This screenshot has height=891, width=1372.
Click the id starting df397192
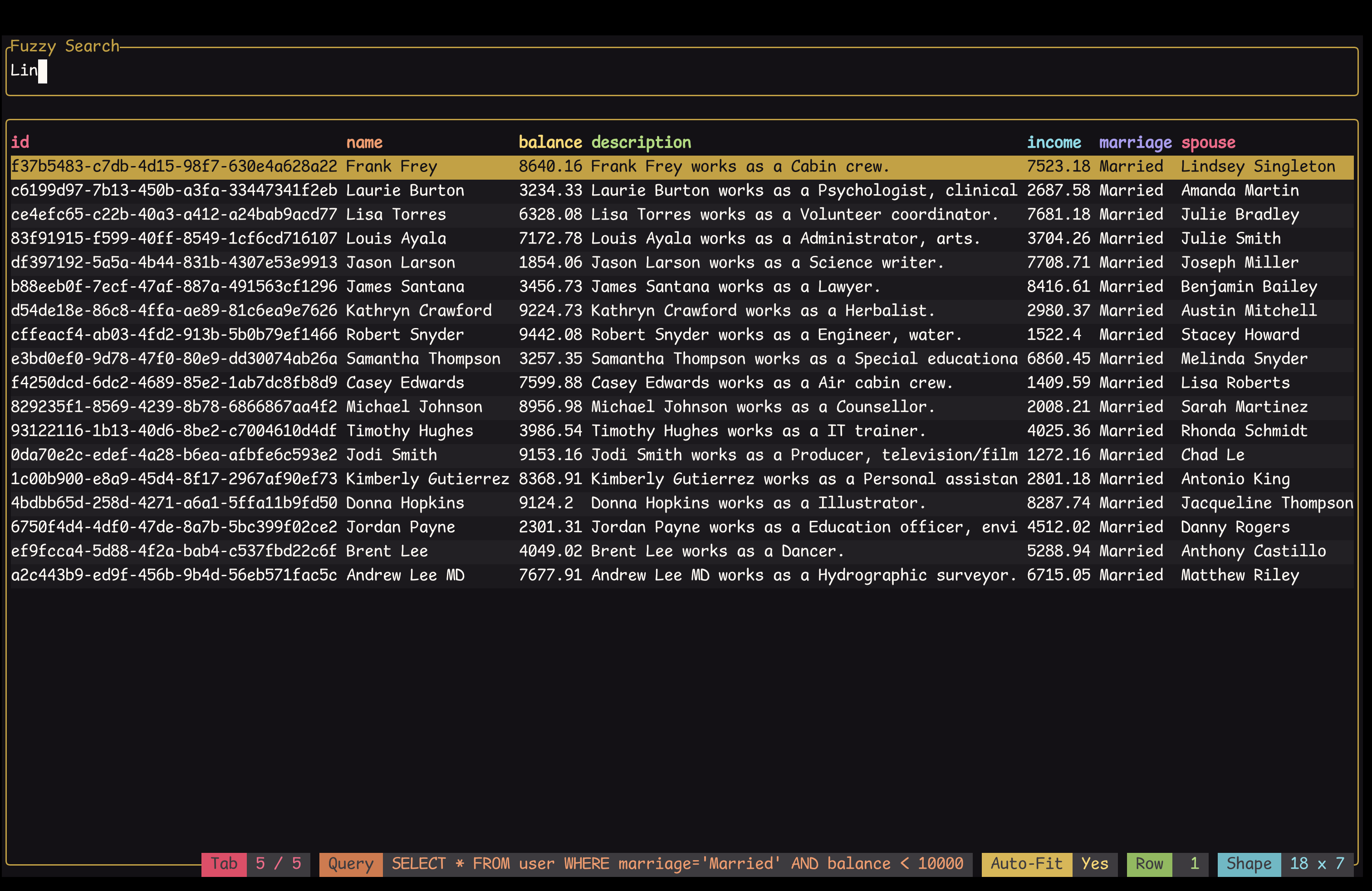pos(174,263)
